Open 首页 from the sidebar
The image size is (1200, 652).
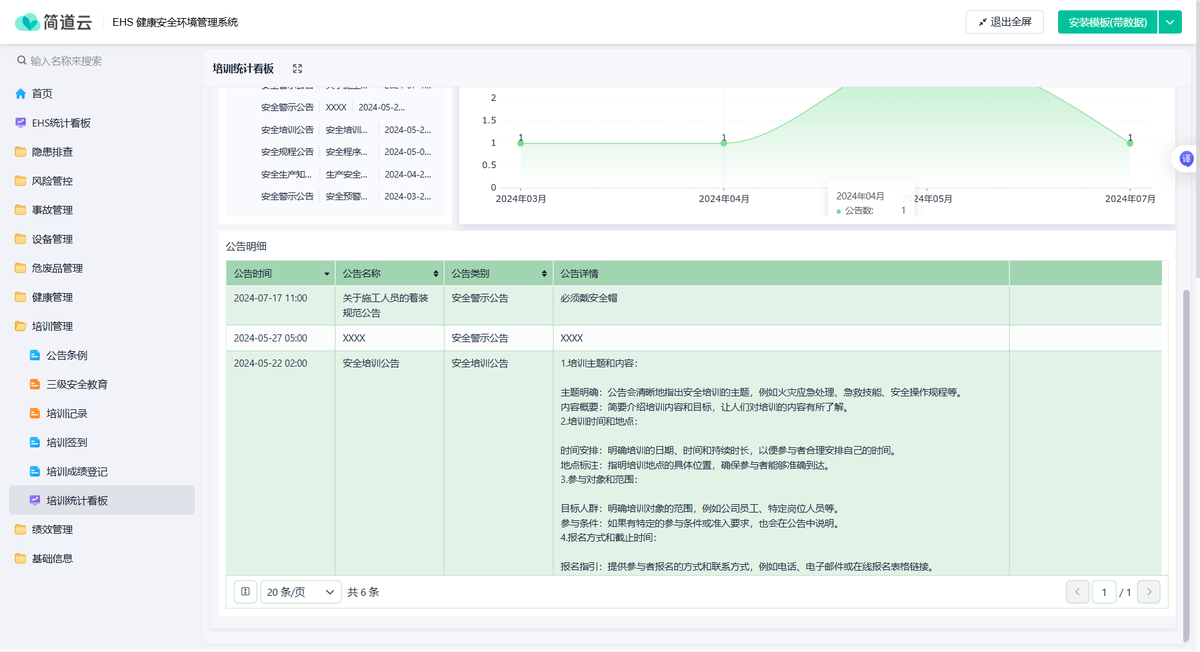click(41, 94)
